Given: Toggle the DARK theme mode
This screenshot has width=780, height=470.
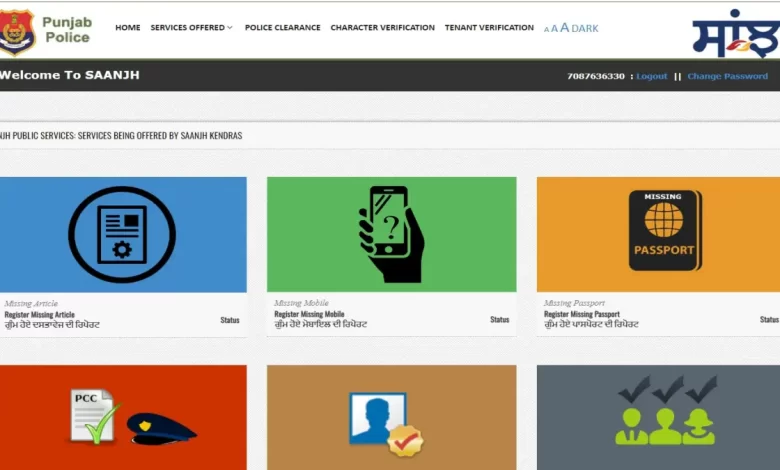Looking at the screenshot, I should click(585, 29).
